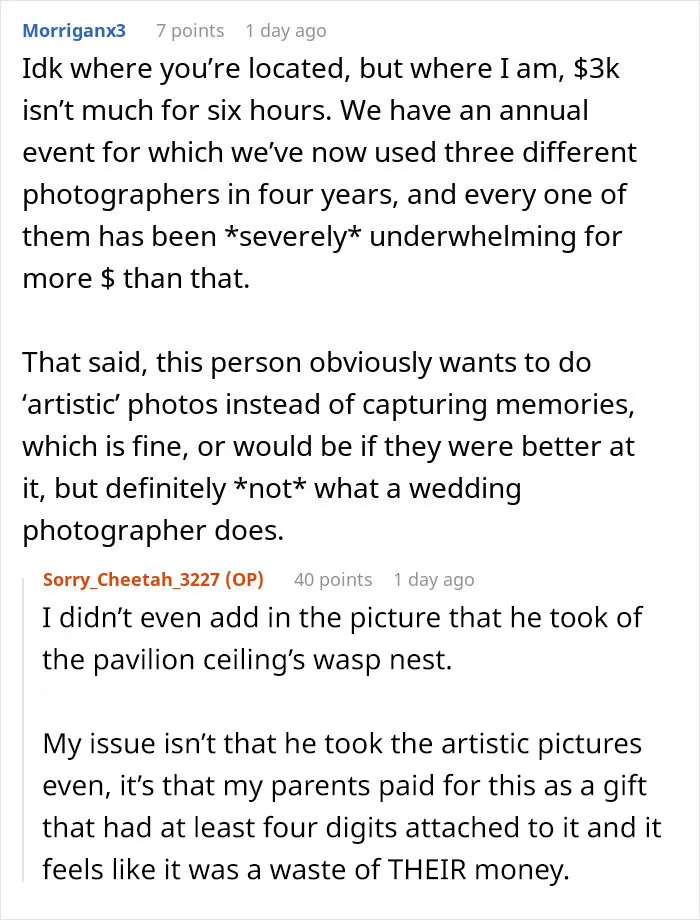Click reply paragraph starting "My issue isn't"
The image size is (700, 920).
(351, 807)
